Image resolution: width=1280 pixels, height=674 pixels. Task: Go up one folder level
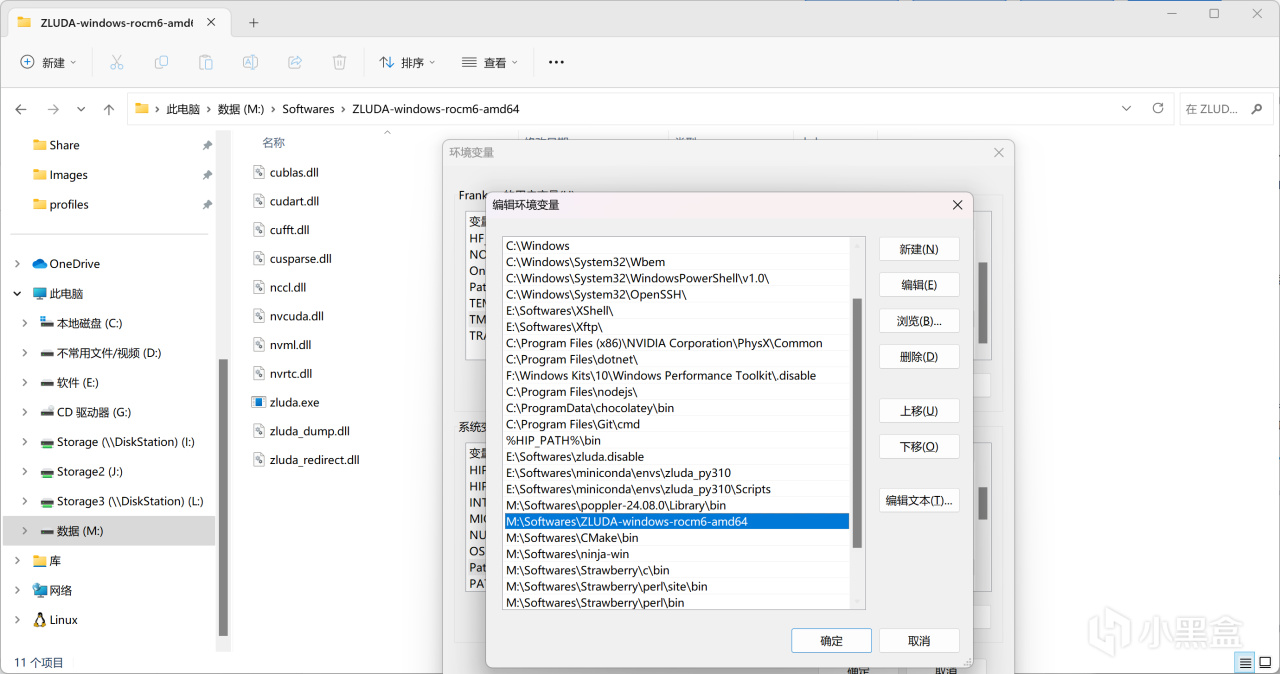click(109, 109)
